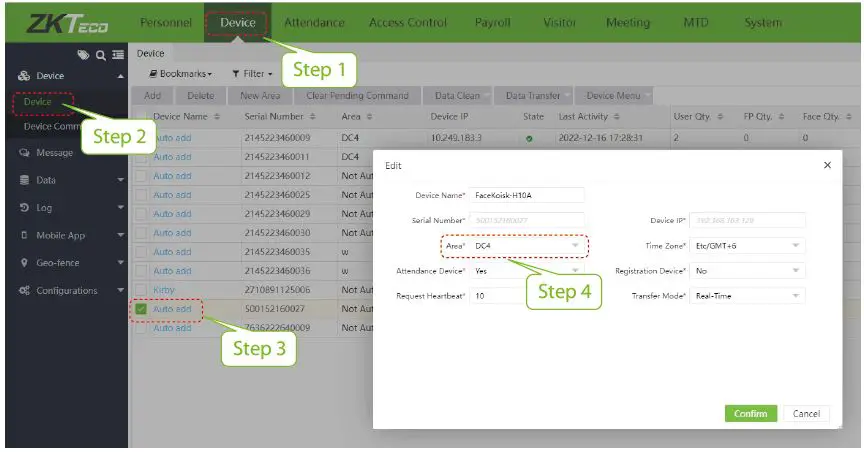Check the row with serial 2145223460030
This screenshot has width=864, height=452.
point(141,233)
